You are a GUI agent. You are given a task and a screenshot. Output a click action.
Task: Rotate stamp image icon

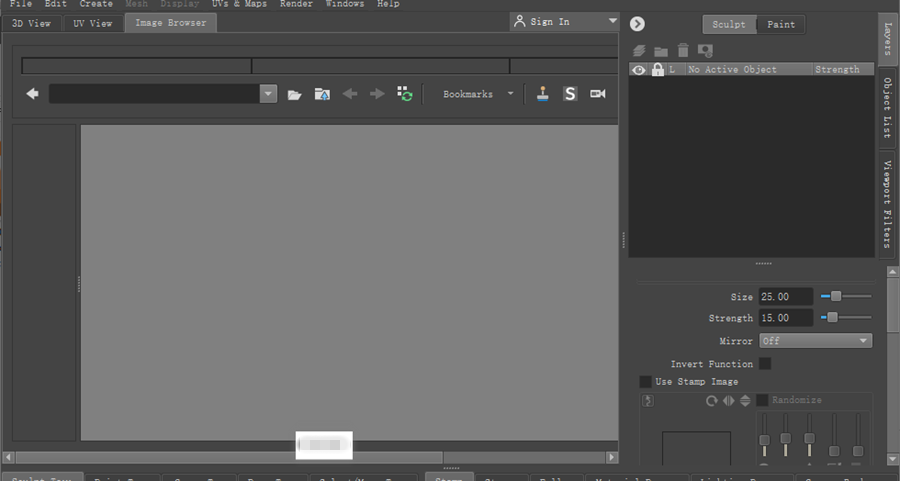[x=712, y=401]
